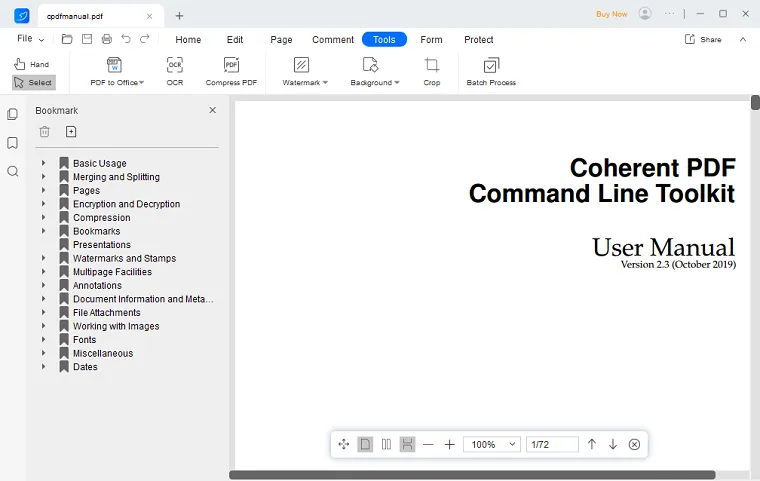Click the page number field 1/72
Image resolution: width=760 pixels, height=481 pixels.
click(x=552, y=444)
